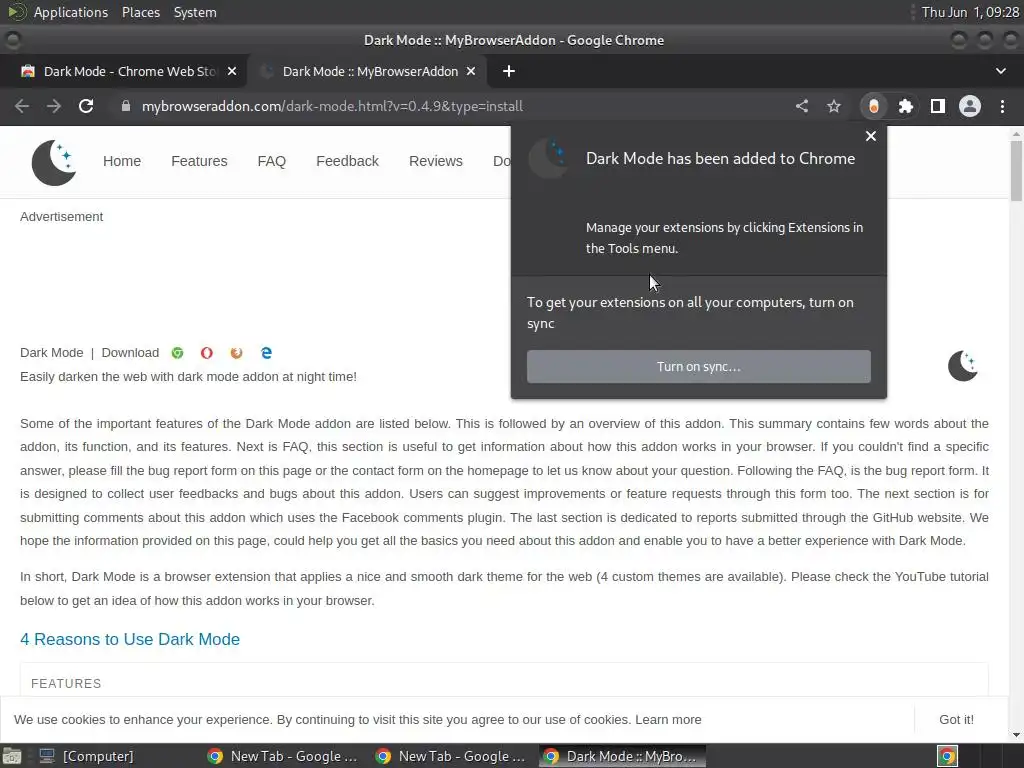Open the Chrome profile avatar
Viewport: 1024px width, 768px height.
pyautogui.click(x=970, y=106)
